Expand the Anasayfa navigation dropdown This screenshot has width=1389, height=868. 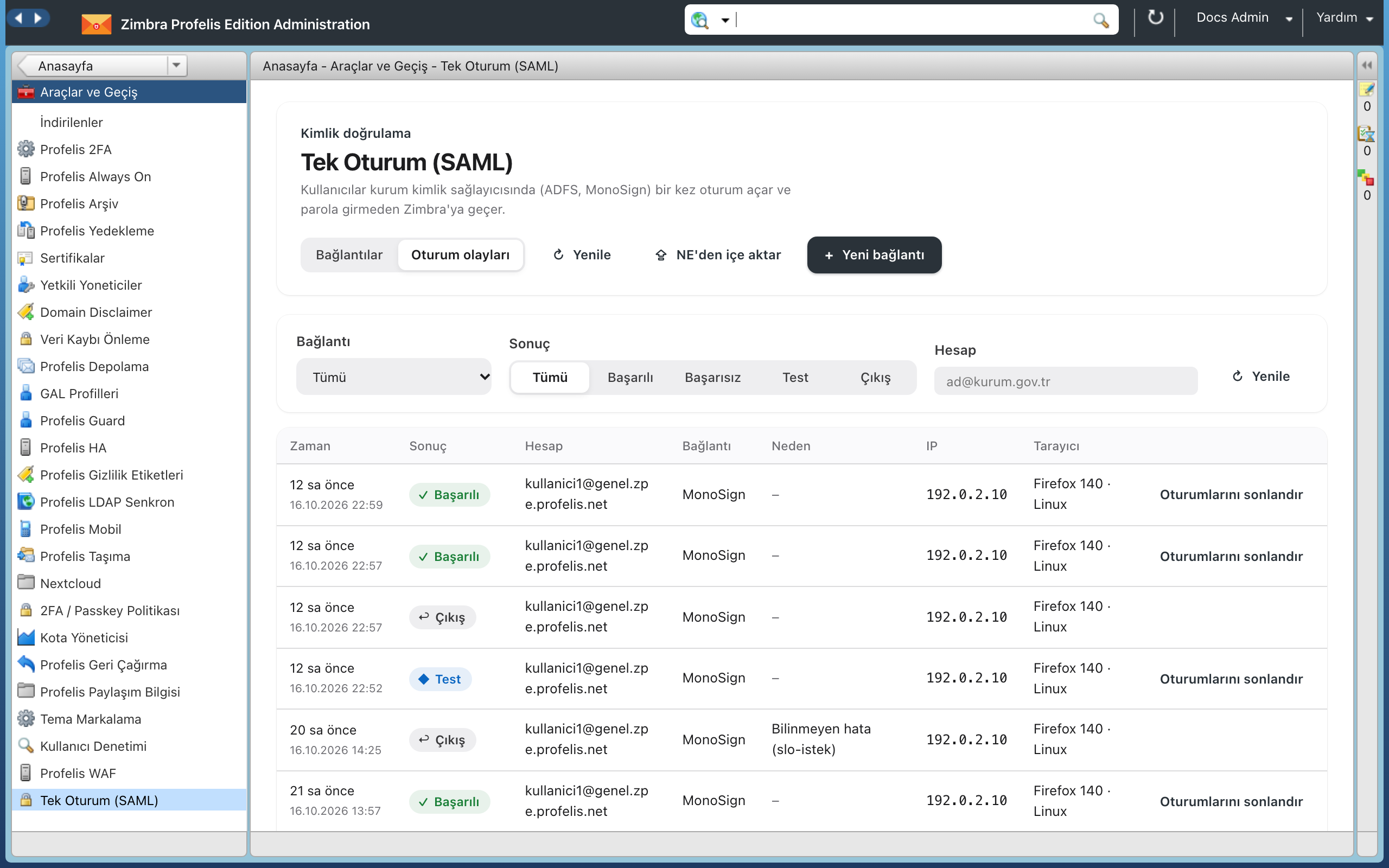[x=176, y=66]
